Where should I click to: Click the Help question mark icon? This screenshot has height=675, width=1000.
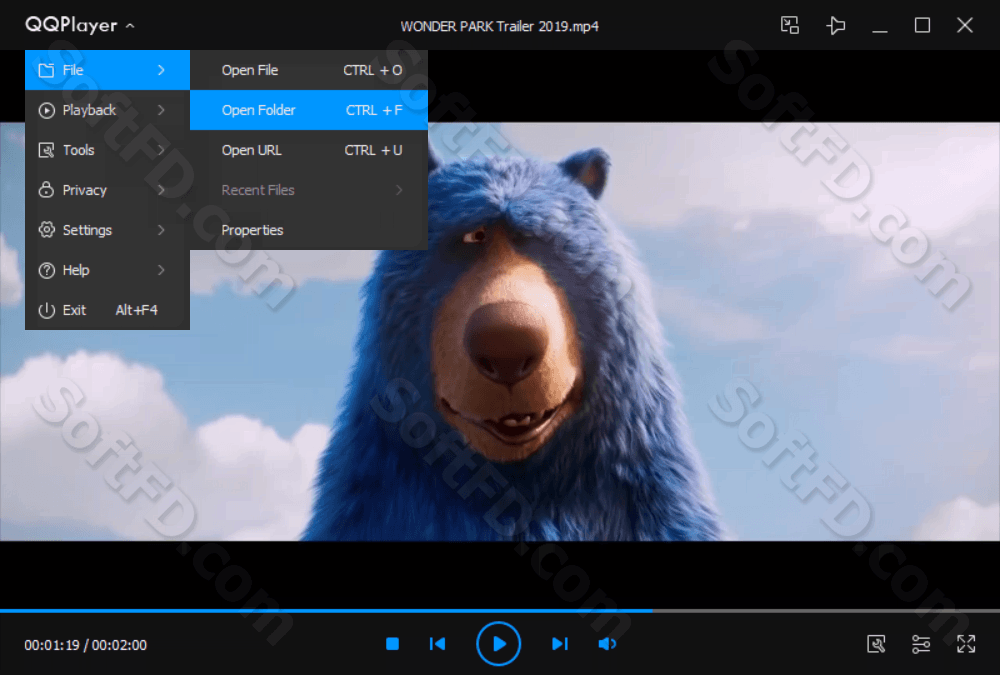pyautogui.click(x=46, y=271)
